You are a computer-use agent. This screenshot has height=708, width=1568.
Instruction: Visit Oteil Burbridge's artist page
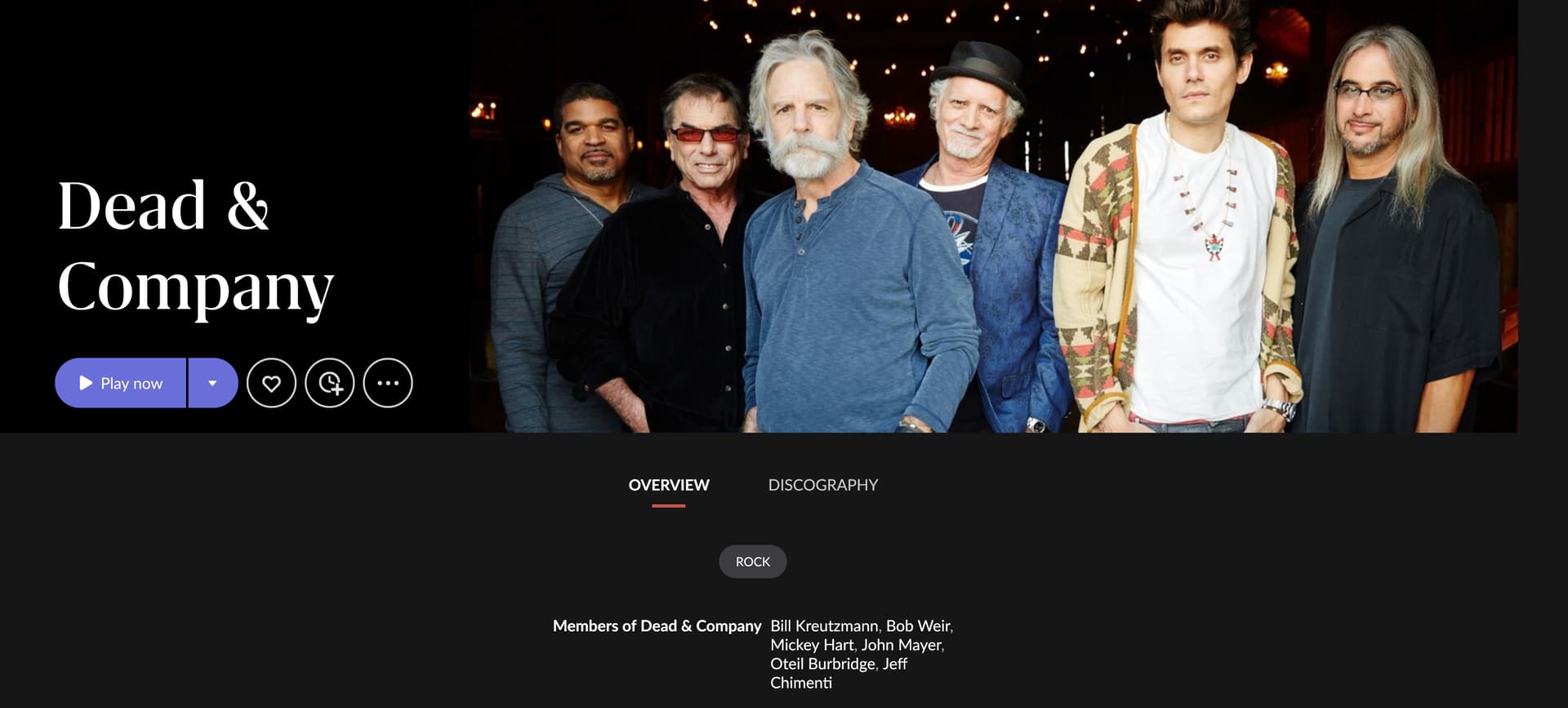tap(822, 663)
